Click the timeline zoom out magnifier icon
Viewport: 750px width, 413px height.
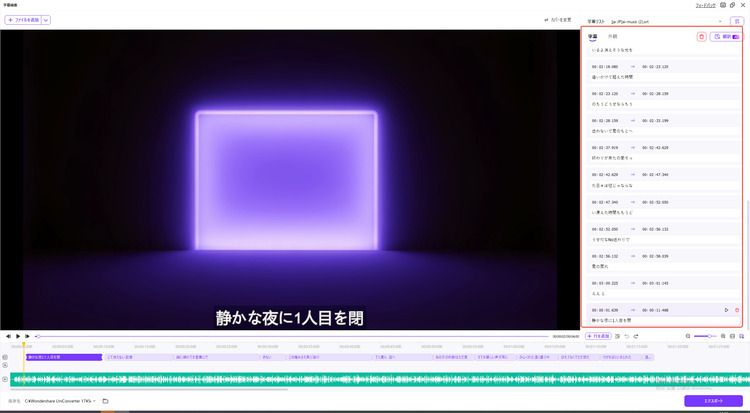point(688,336)
